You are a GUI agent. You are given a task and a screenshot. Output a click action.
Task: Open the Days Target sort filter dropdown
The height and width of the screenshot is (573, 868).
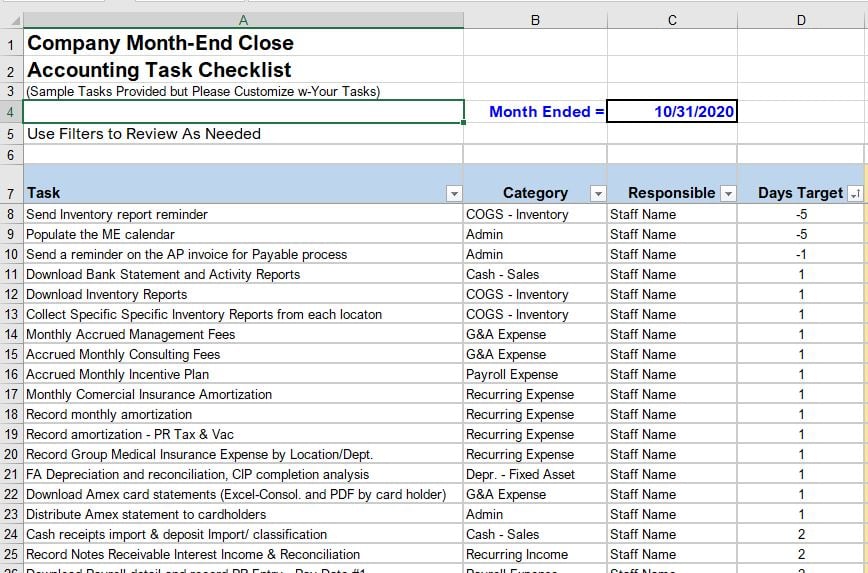click(855, 193)
